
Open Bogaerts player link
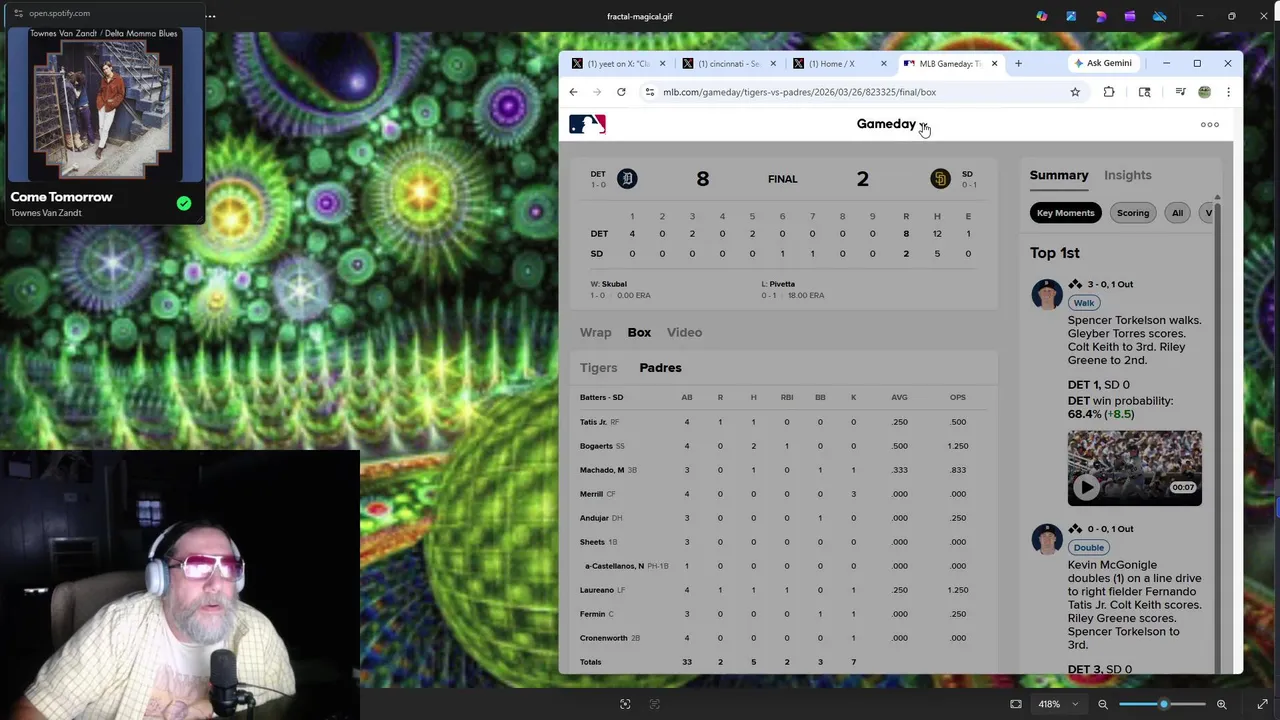[596, 446]
